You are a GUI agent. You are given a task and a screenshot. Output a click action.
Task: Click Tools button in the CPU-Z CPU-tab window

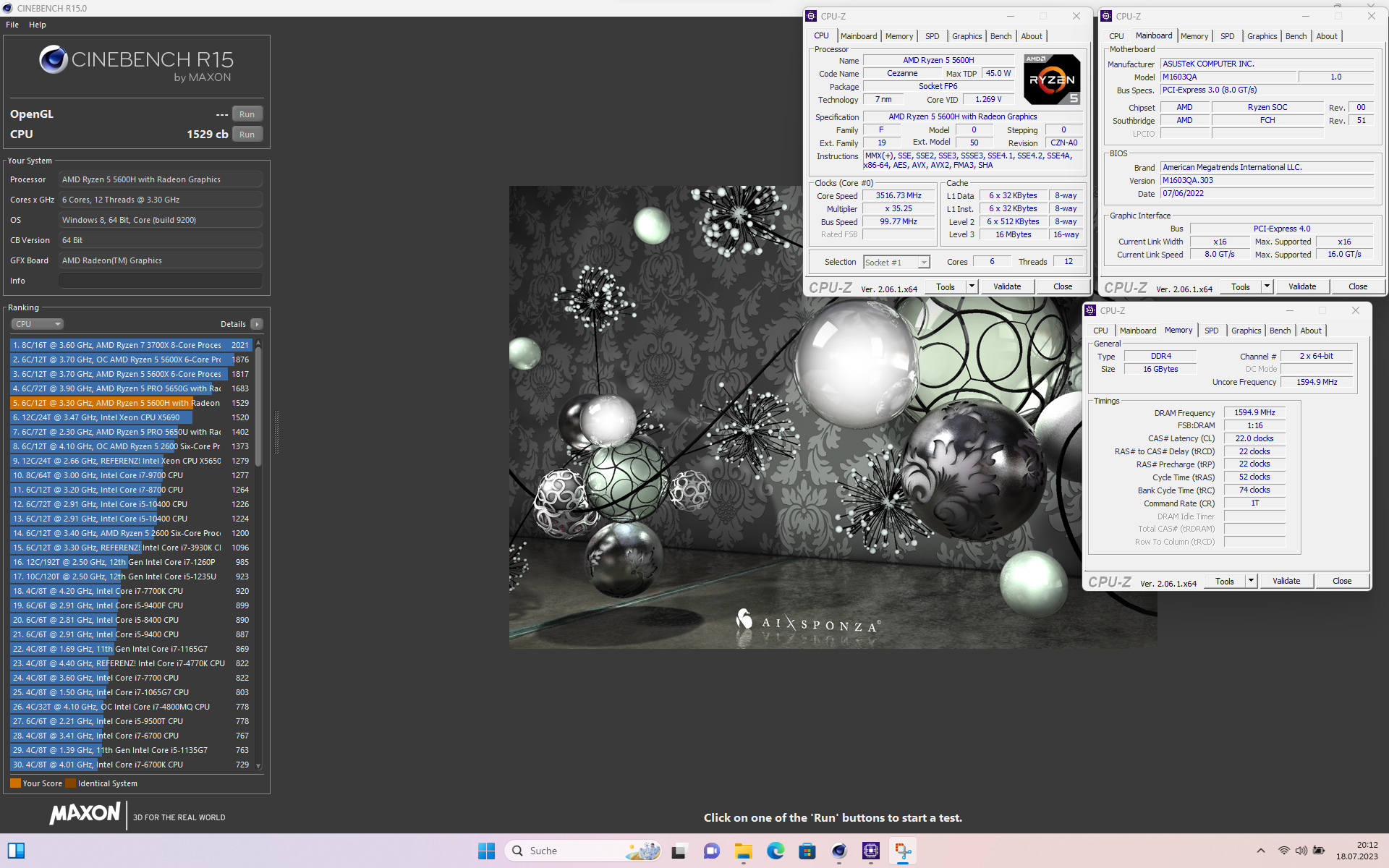pyautogui.click(x=945, y=286)
